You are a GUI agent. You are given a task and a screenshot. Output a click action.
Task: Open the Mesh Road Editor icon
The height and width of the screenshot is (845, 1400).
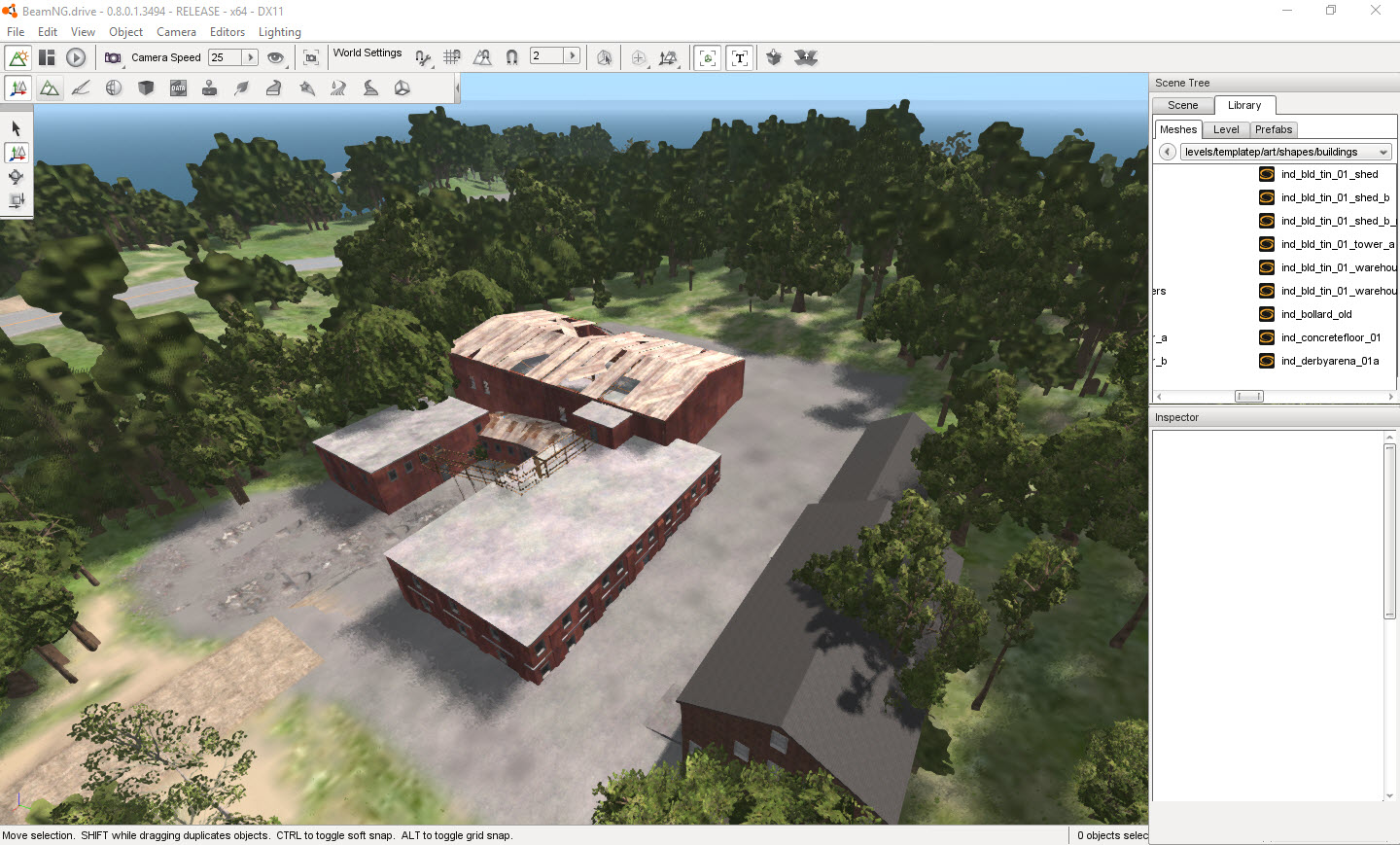click(273, 88)
